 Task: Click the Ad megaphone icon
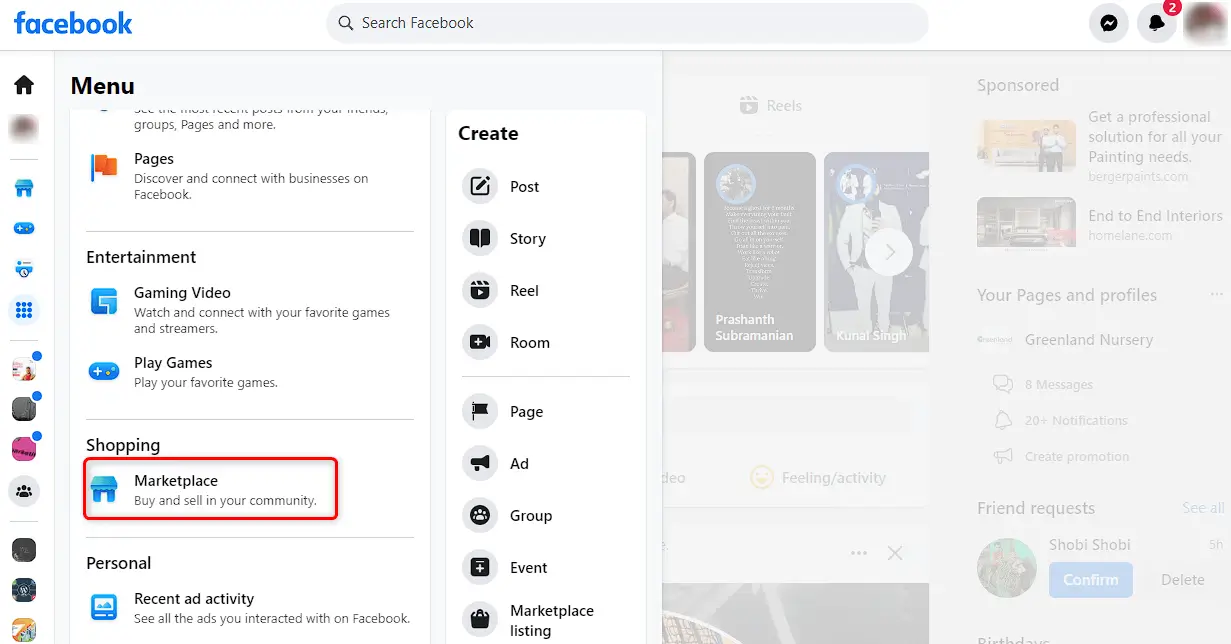(x=480, y=463)
